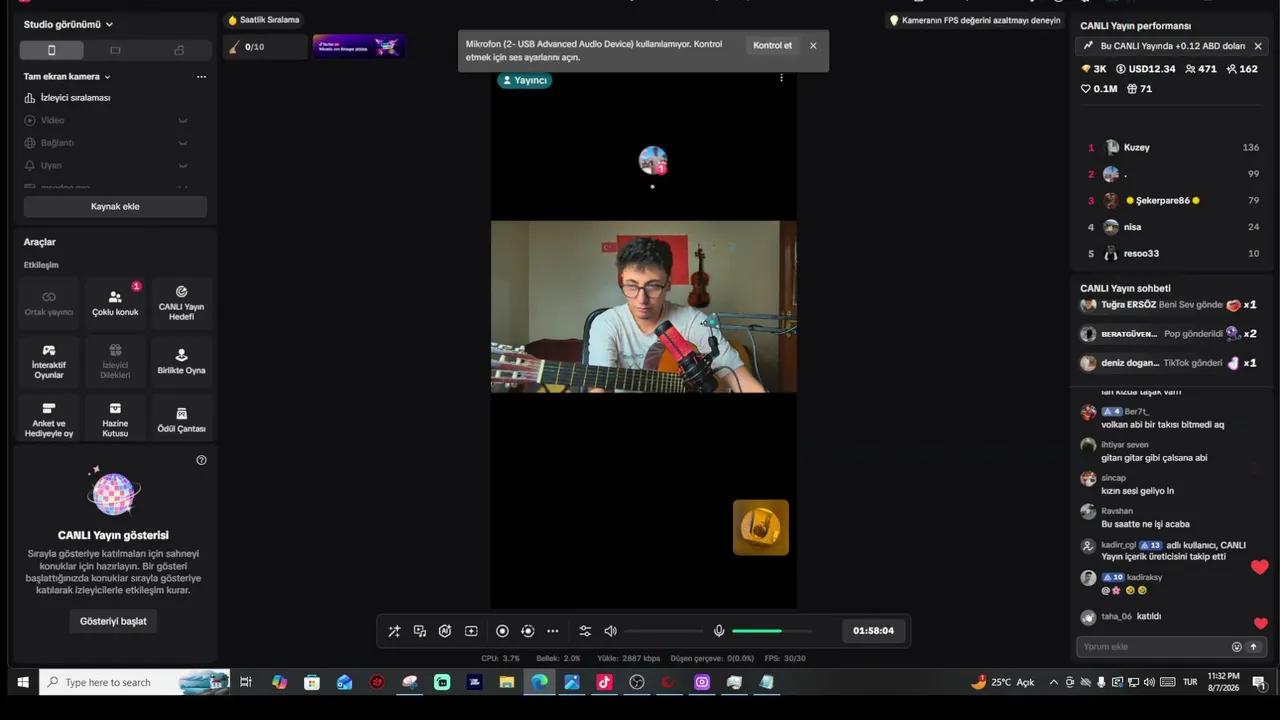Click the add-to-screen plus icon
Image resolution: width=1280 pixels, height=720 pixels.
point(471,631)
